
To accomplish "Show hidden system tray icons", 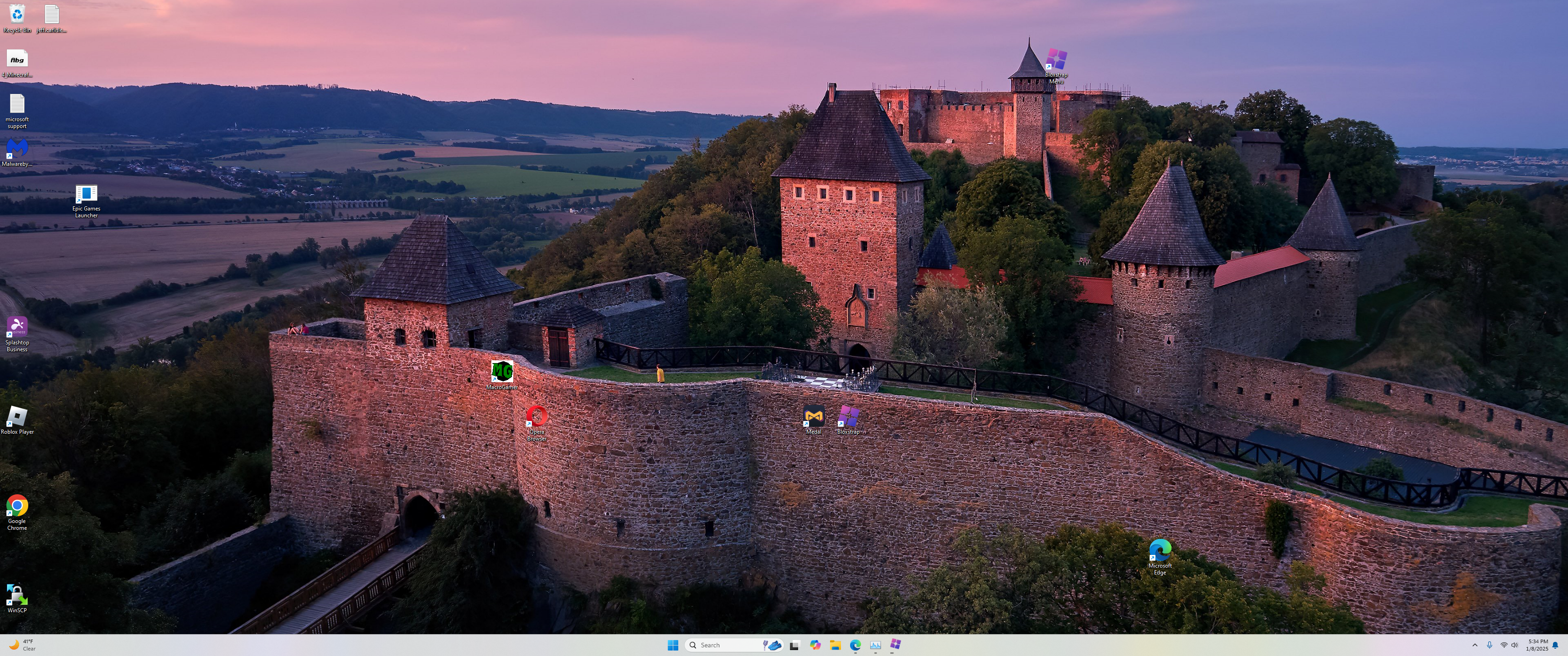I will coord(1474,645).
